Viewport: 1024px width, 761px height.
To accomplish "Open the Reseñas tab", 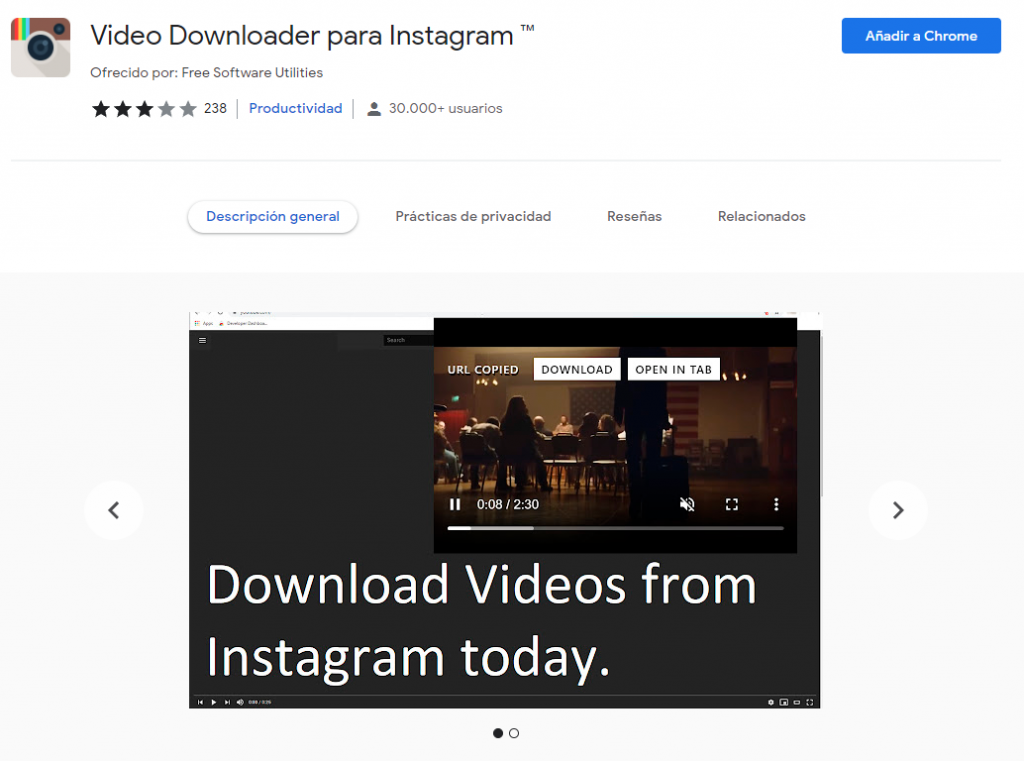I will tap(634, 216).
